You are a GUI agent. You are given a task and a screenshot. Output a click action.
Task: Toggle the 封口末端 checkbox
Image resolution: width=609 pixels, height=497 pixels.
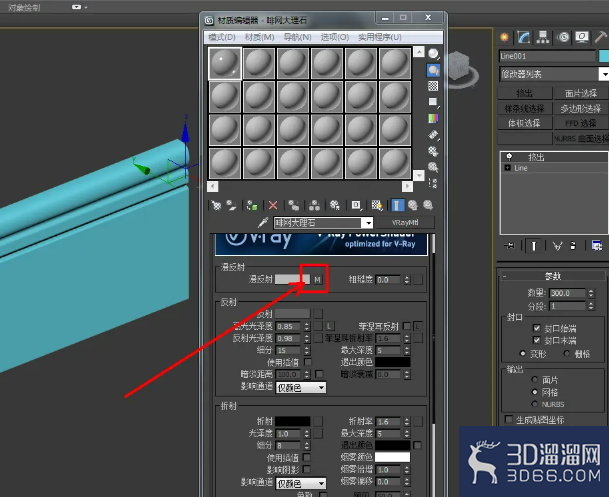coord(537,341)
